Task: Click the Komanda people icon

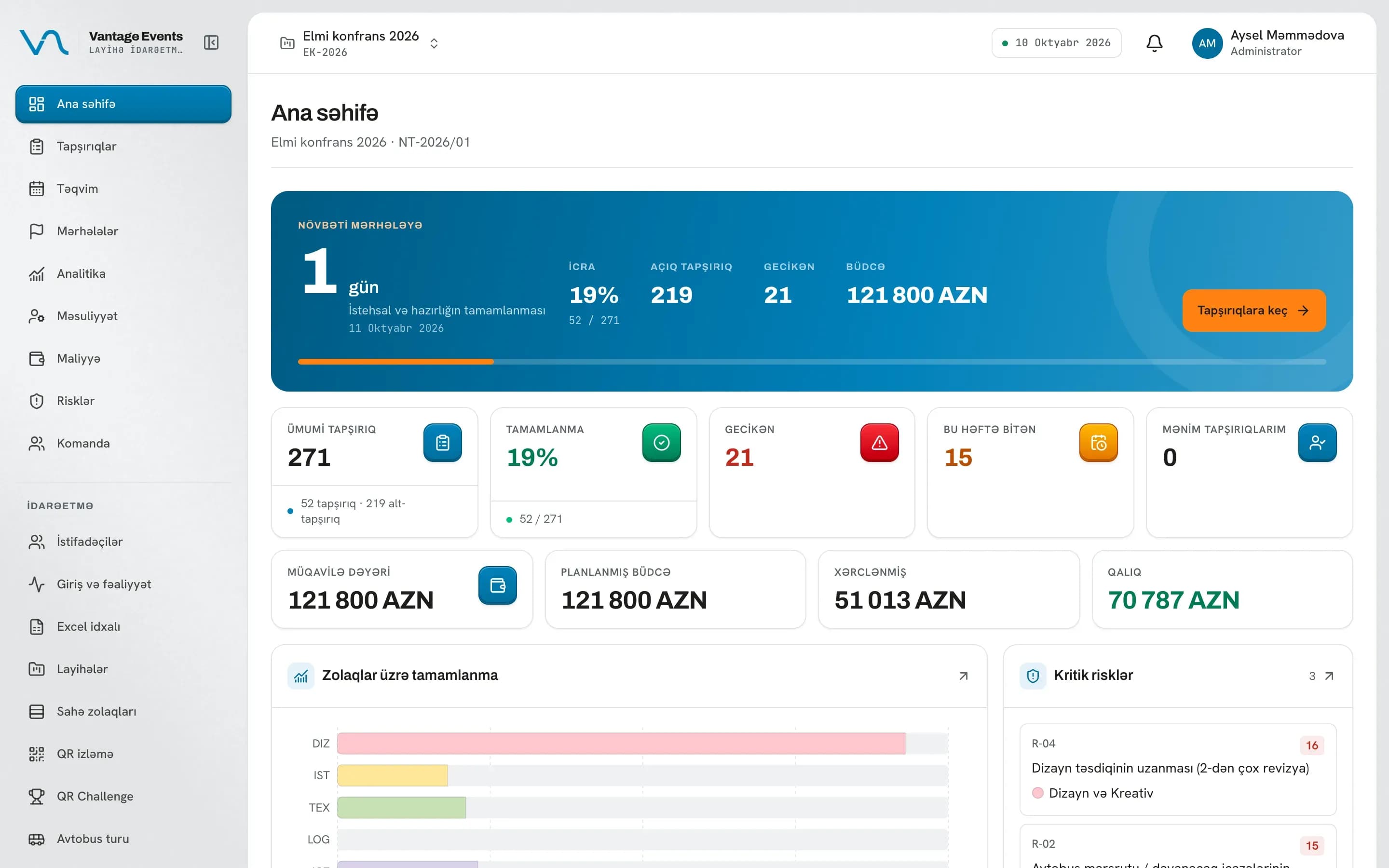Action: [x=37, y=444]
